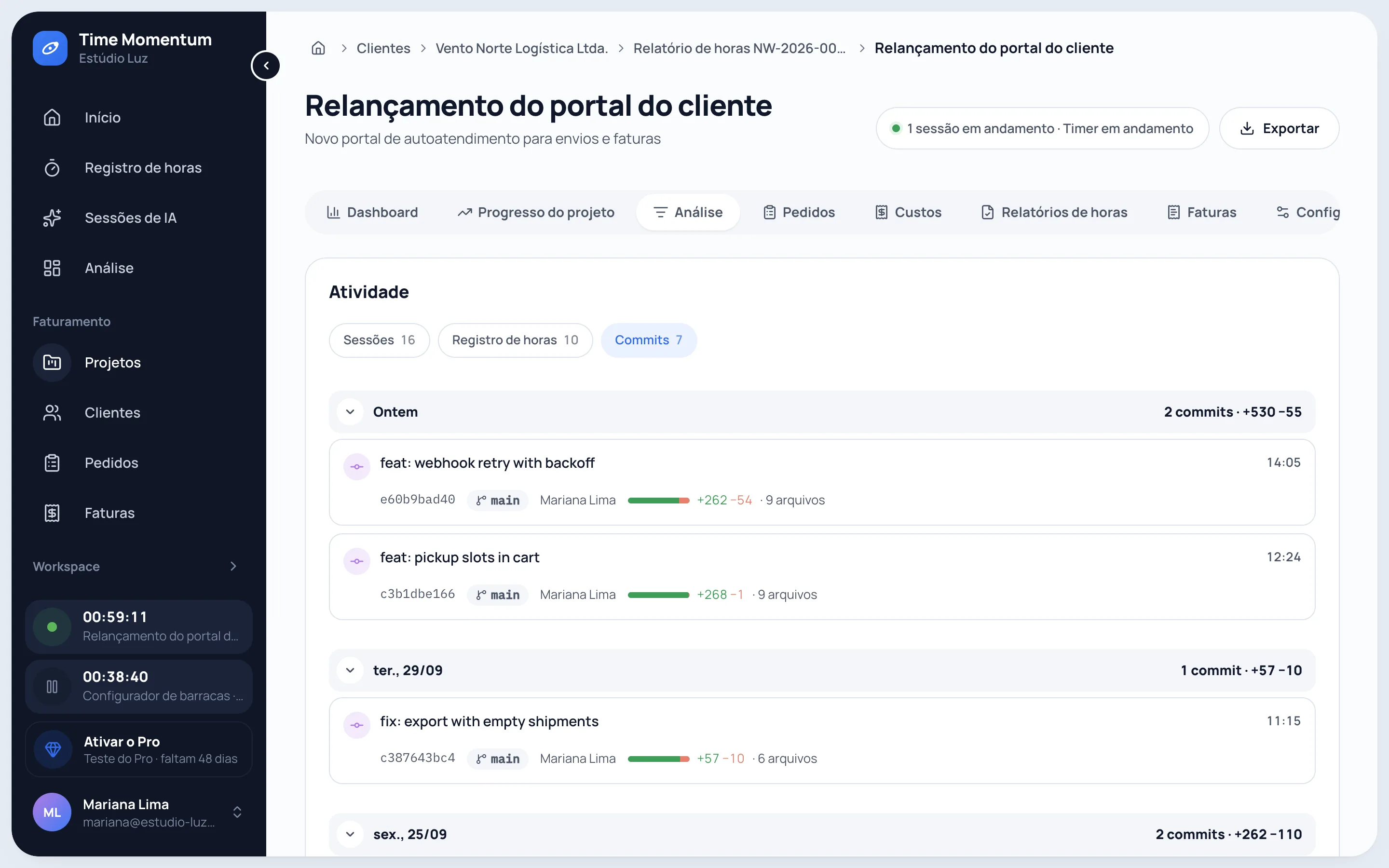
Task: Resume the paused 00:38:40 timer
Action: tap(52, 687)
